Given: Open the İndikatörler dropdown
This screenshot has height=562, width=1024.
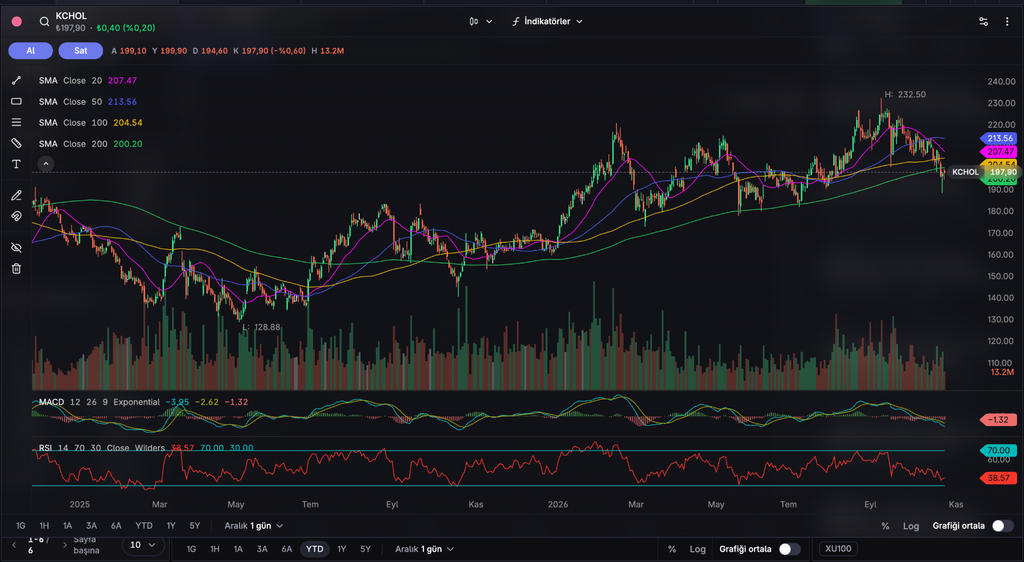Looking at the screenshot, I should click(547, 22).
